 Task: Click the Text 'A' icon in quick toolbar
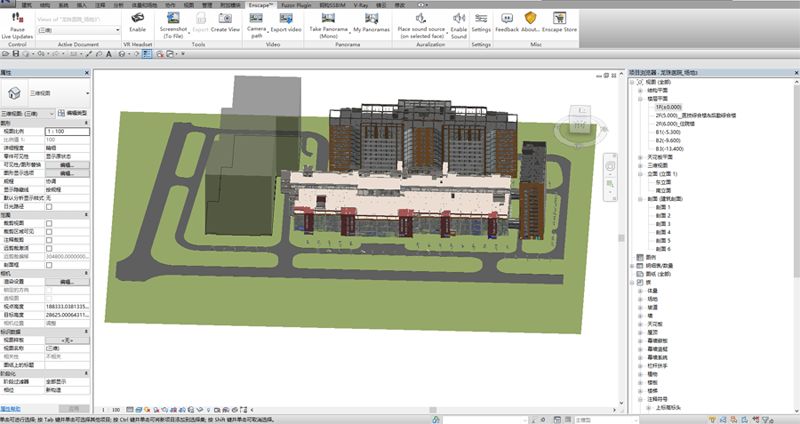[109, 54]
